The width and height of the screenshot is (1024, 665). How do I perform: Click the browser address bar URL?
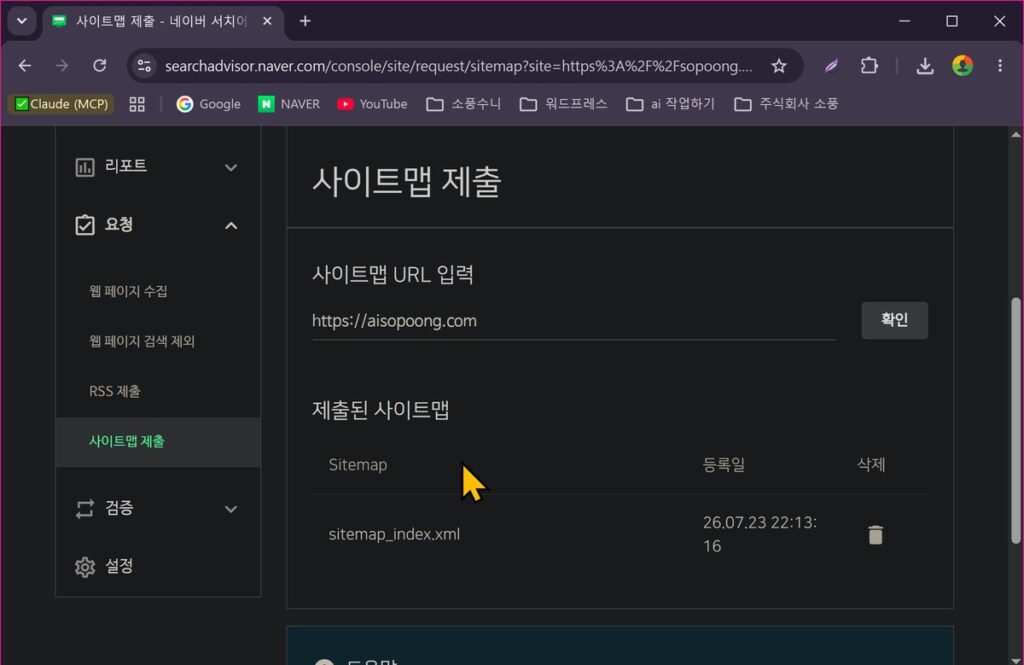coord(458,66)
